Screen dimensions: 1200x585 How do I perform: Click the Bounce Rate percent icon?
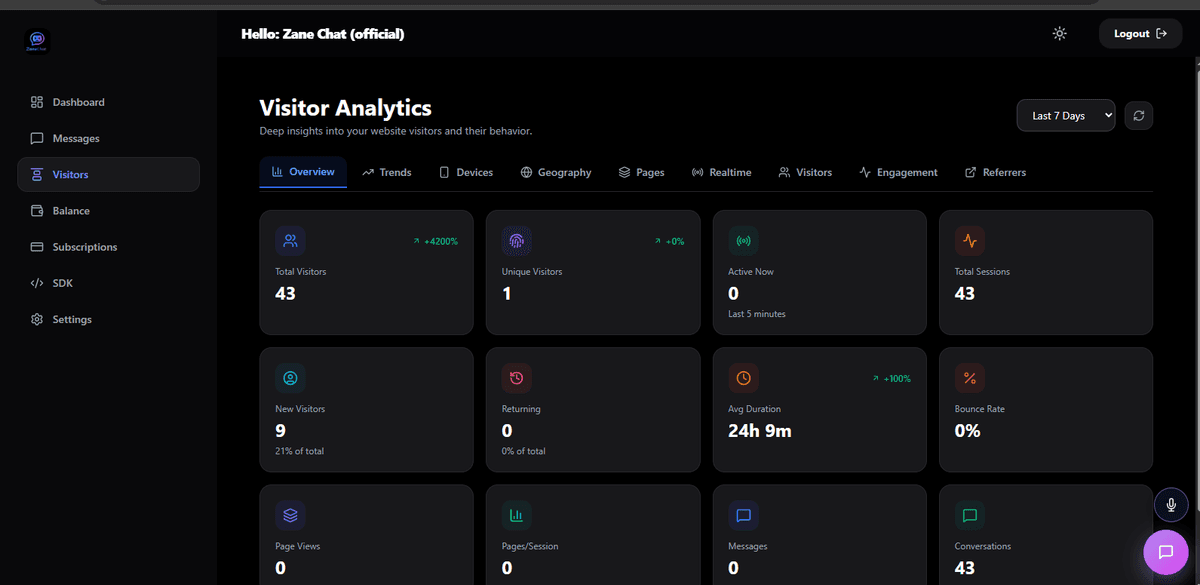969,378
